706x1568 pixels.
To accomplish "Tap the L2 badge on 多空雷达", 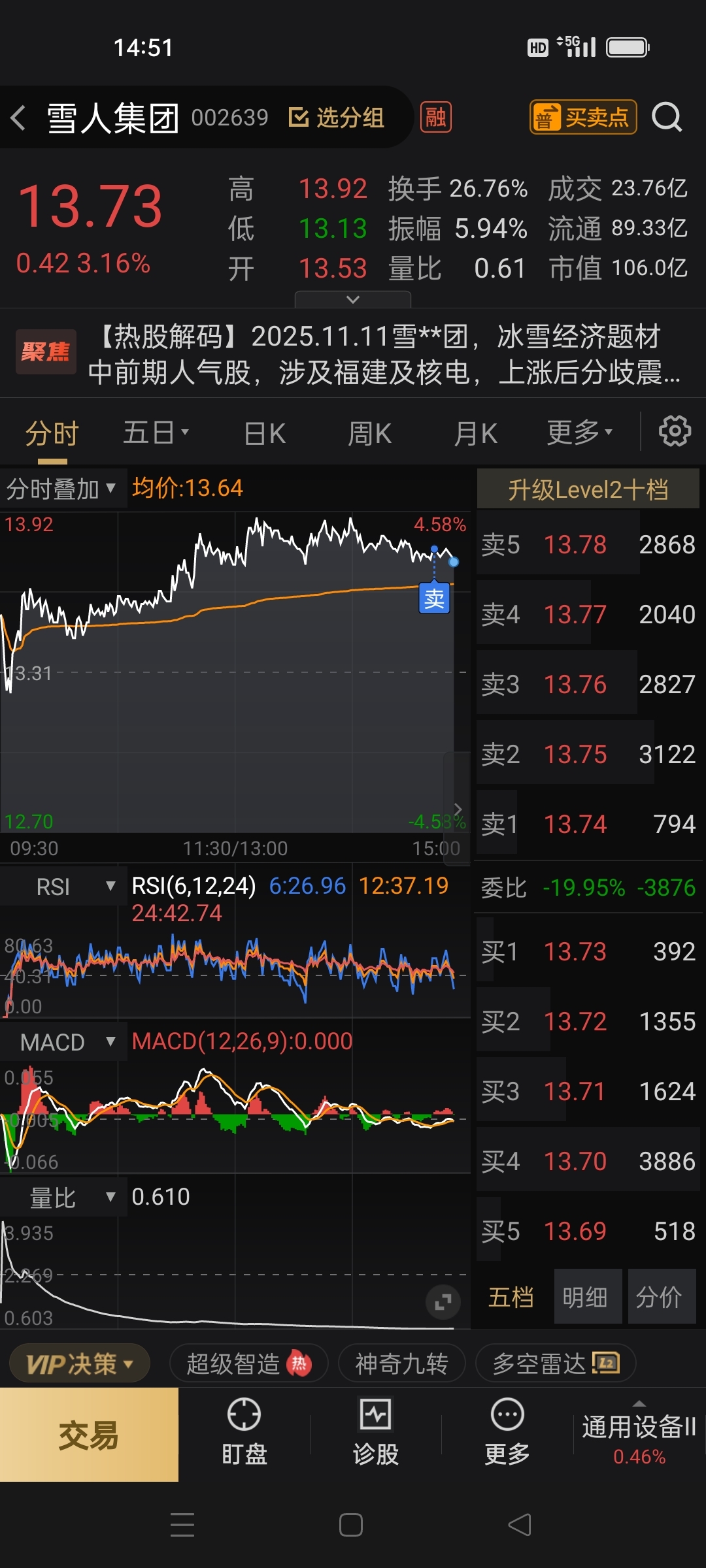I will click(x=606, y=1363).
